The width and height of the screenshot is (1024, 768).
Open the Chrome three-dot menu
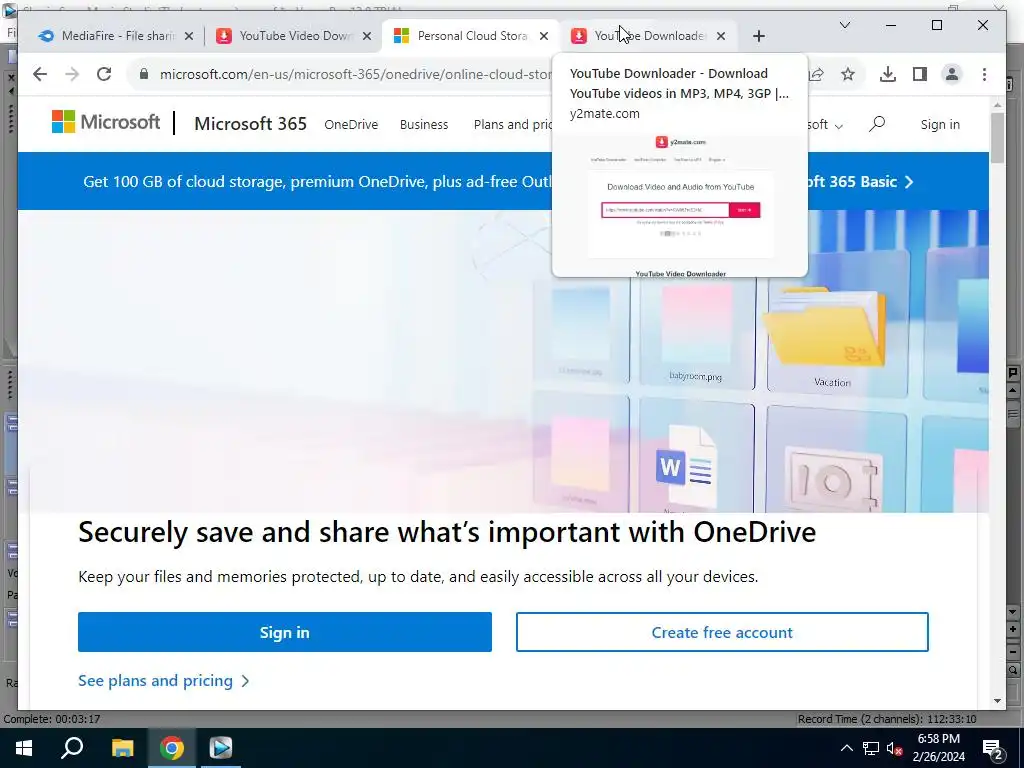point(984,74)
